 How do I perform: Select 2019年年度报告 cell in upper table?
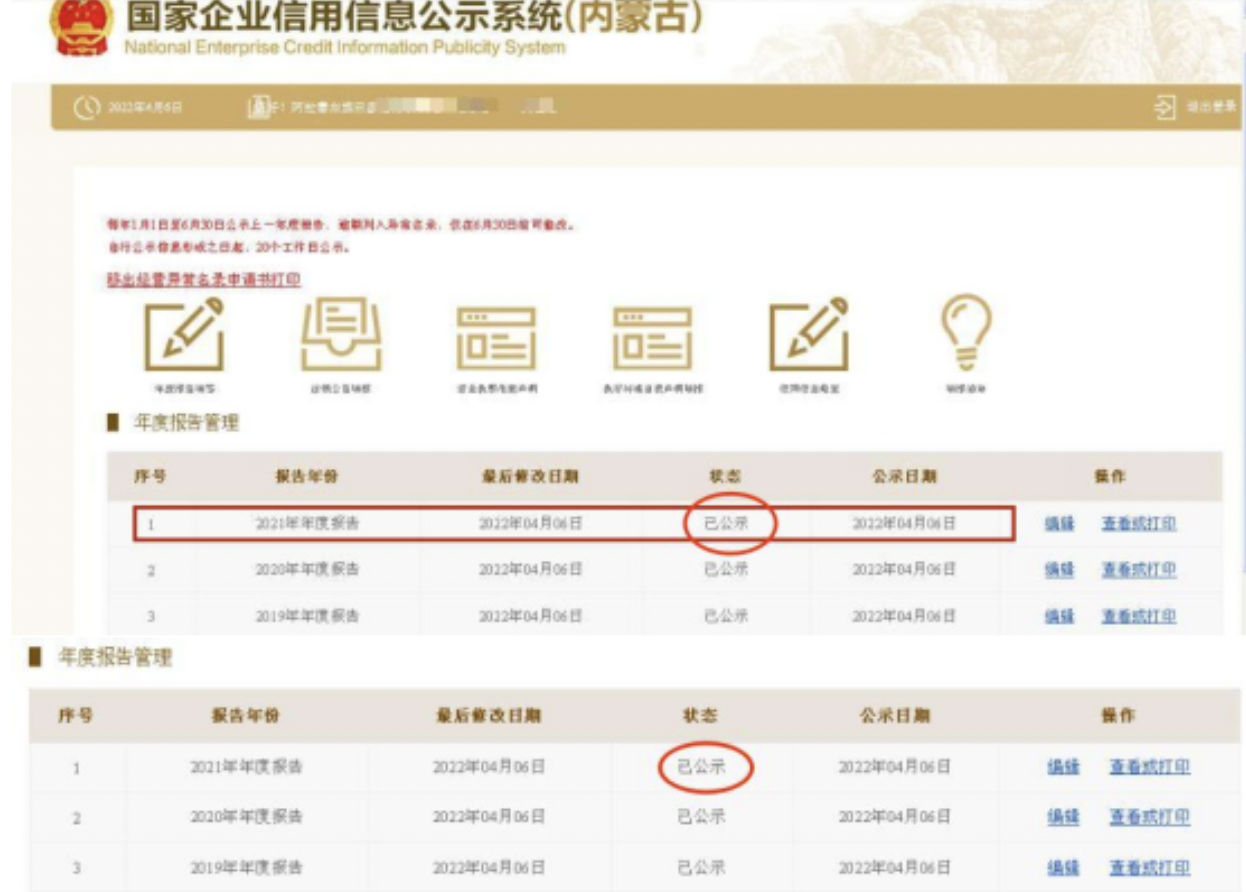(x=307, y=616)
